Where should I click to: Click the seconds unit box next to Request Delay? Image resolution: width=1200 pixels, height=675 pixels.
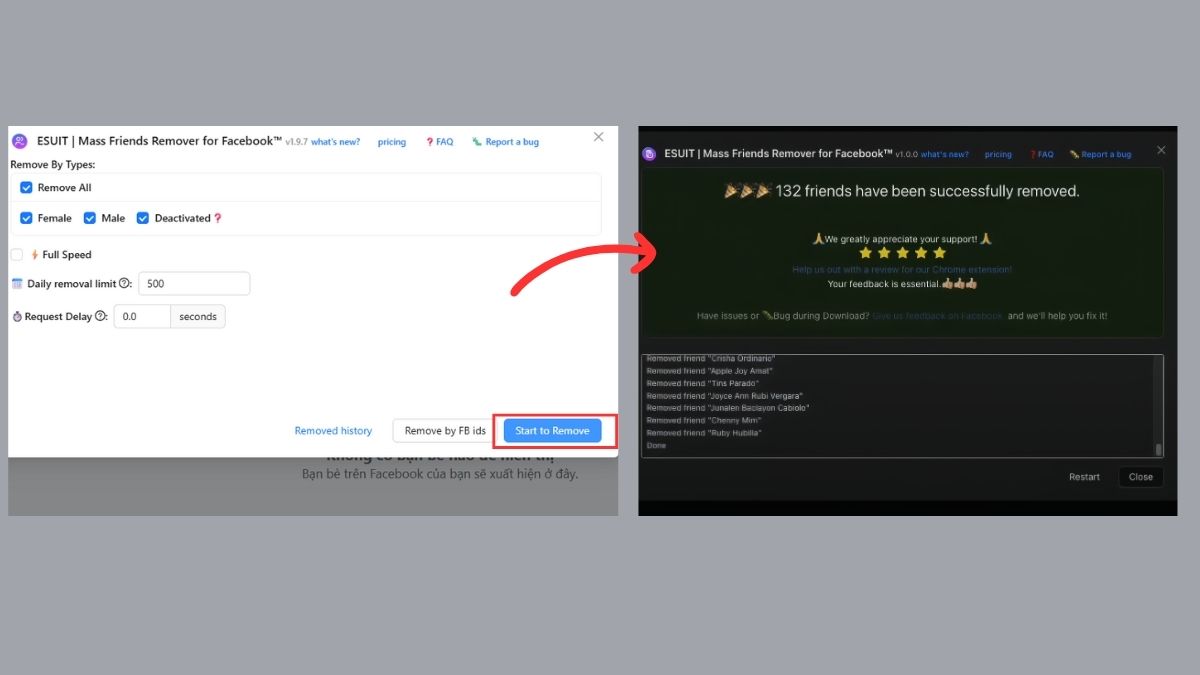[198, 317]
